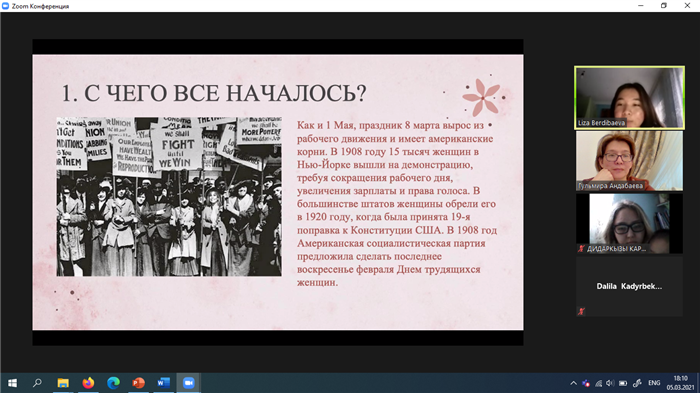Expand hidden system tray icons

(574, 383)
